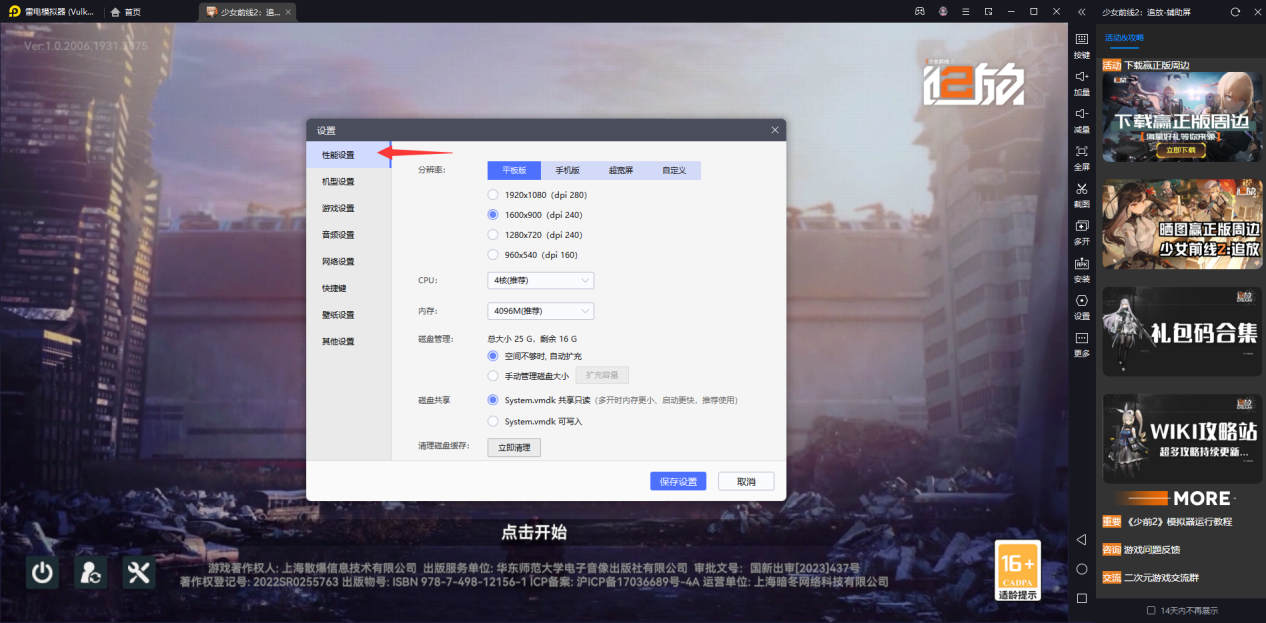Open 其他设置 in settings sidebar

(348, 341)
